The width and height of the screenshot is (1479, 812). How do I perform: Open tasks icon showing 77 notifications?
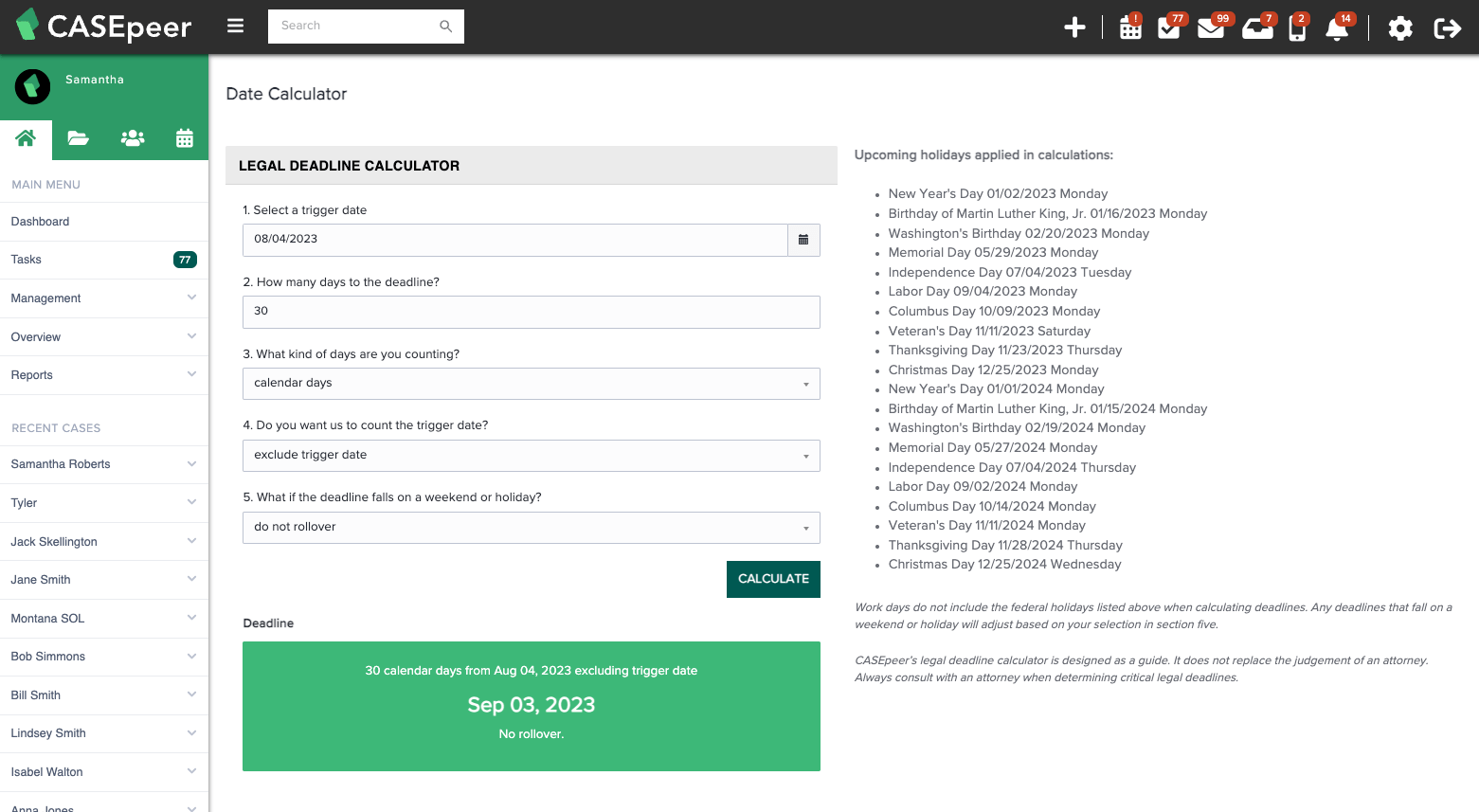[x=1167, y=28]
